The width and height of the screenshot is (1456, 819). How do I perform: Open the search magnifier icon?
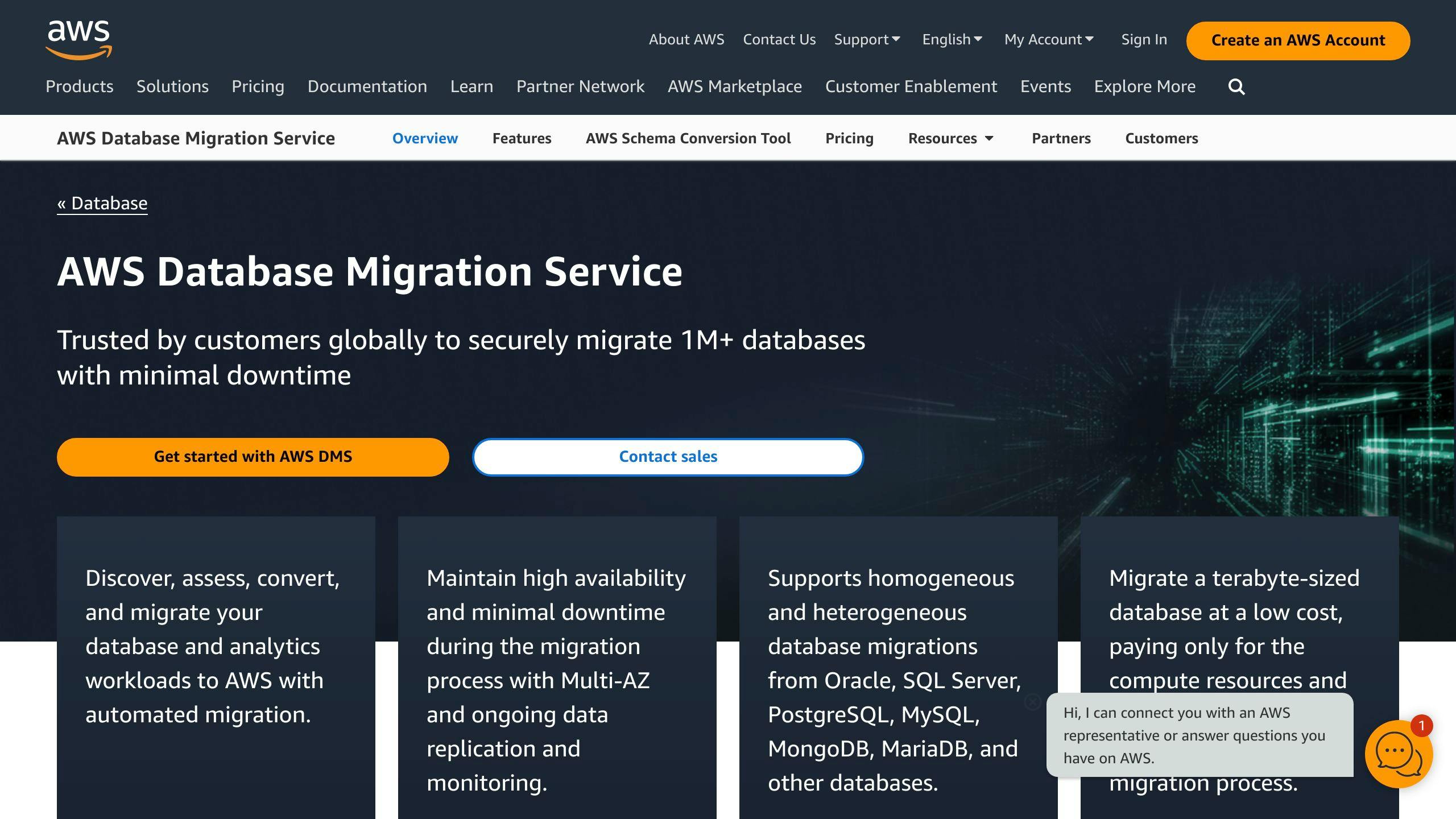[x=1236, y=86]
